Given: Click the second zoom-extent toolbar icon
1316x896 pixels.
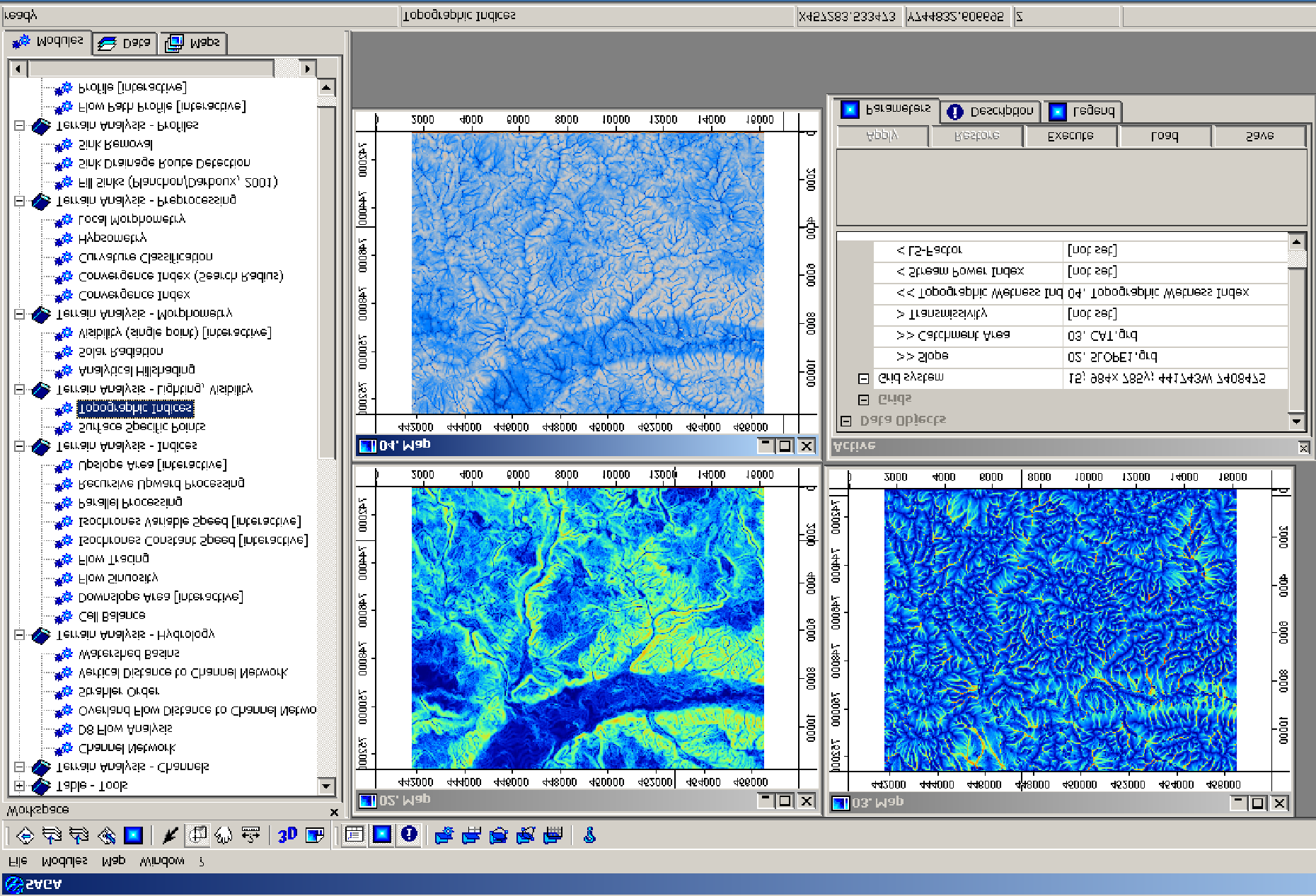Looking at the screenshot, I should (52, 836).
